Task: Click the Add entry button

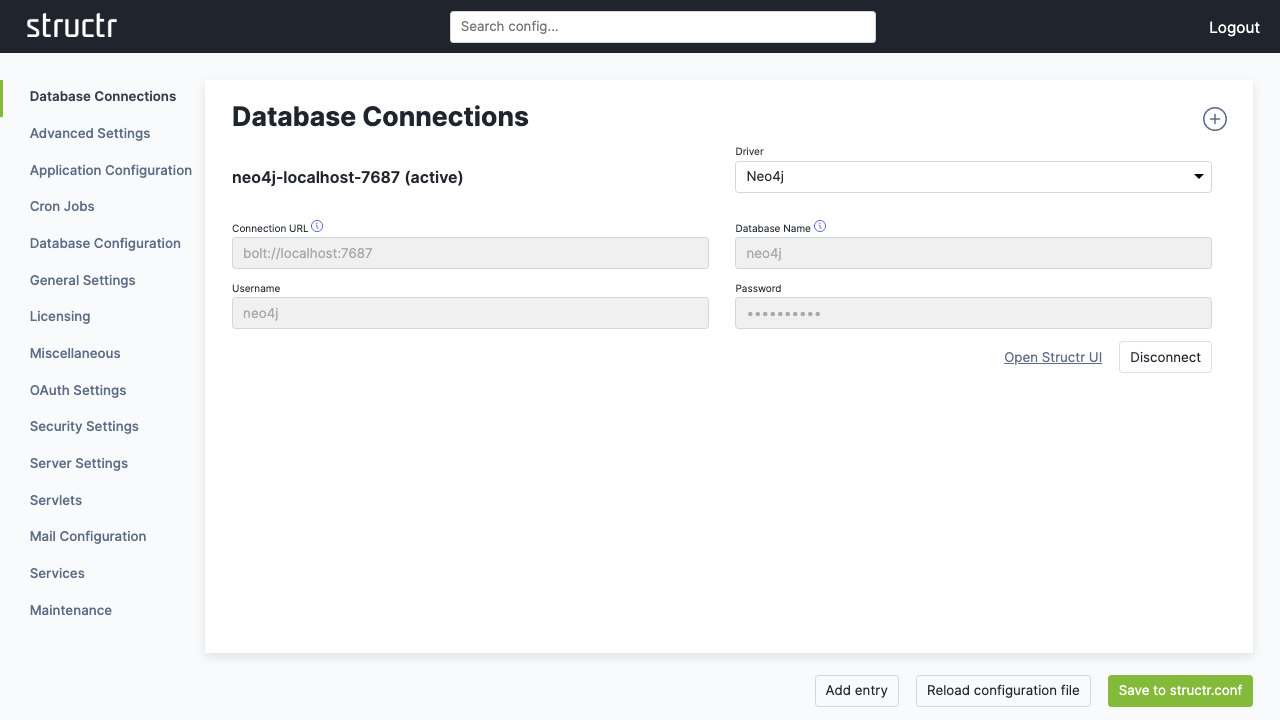Action: tap(856, 690)
